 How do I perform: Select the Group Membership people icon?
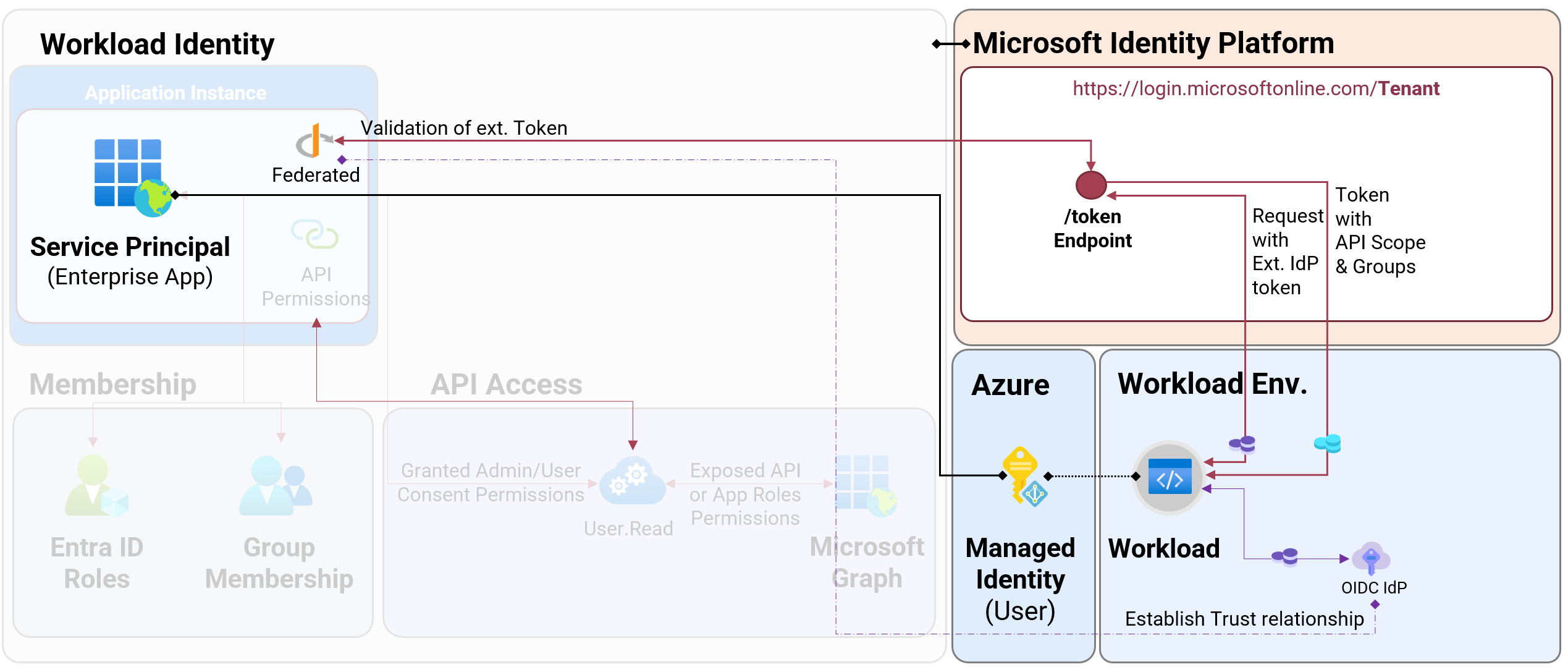pos(276,486)
